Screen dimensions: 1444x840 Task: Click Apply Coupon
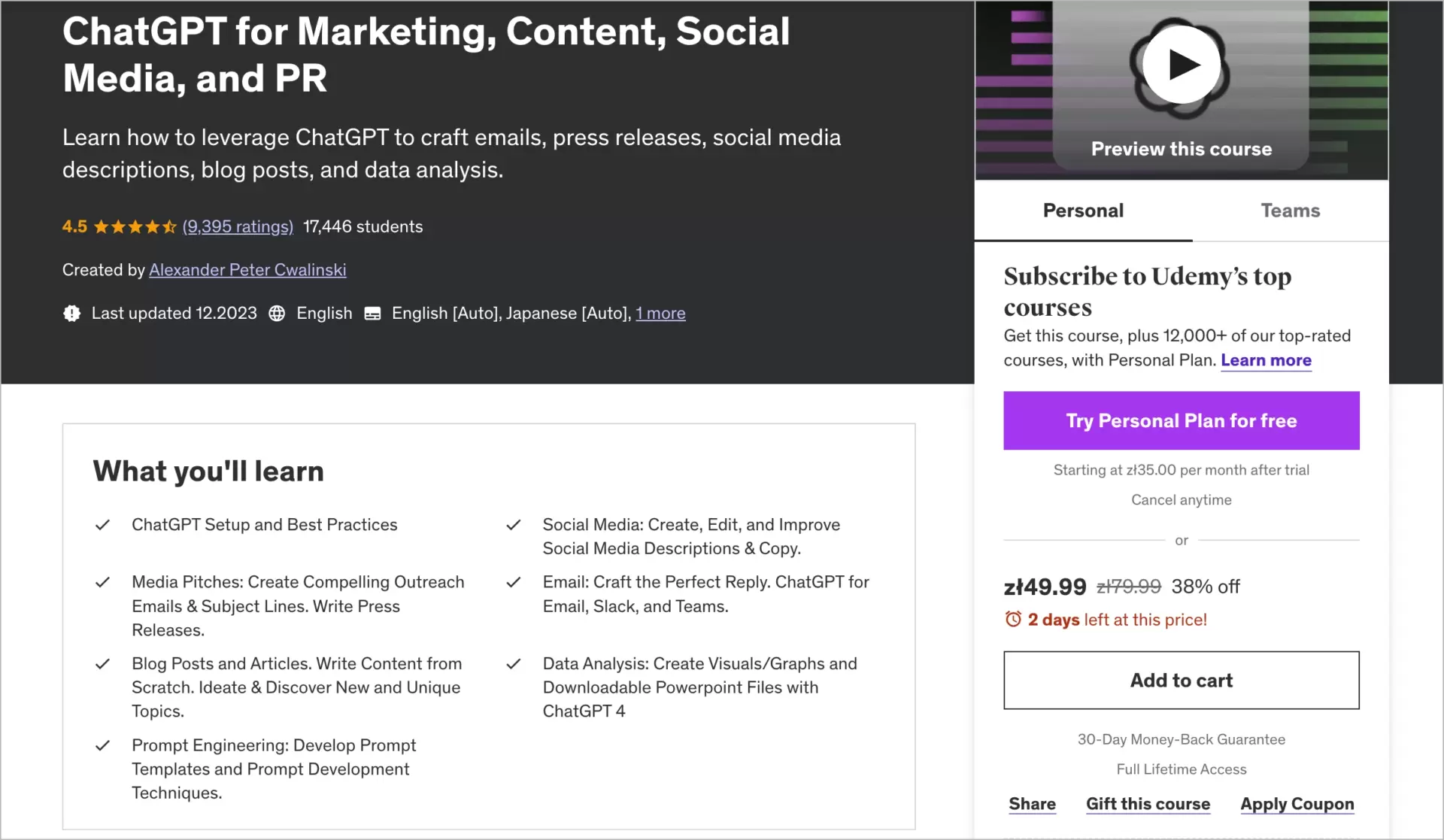tap(1297, 804)
